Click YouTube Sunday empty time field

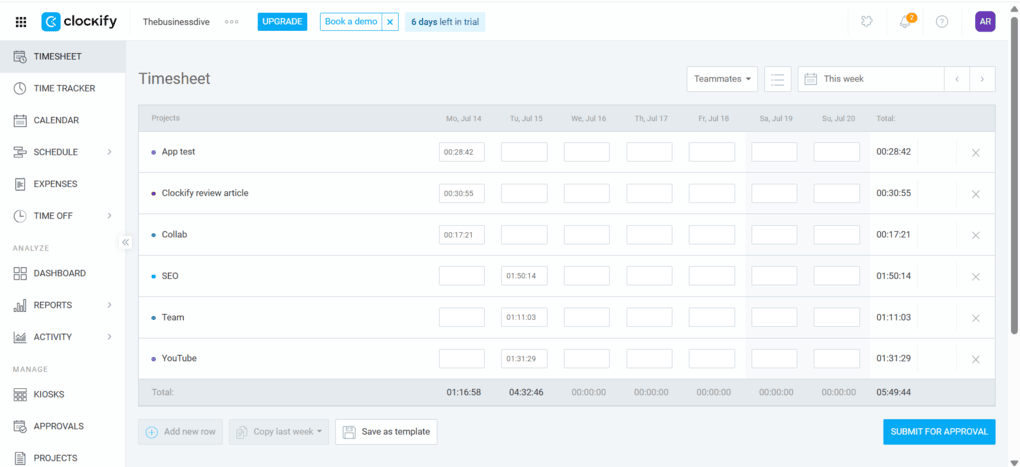coord(837,359)
